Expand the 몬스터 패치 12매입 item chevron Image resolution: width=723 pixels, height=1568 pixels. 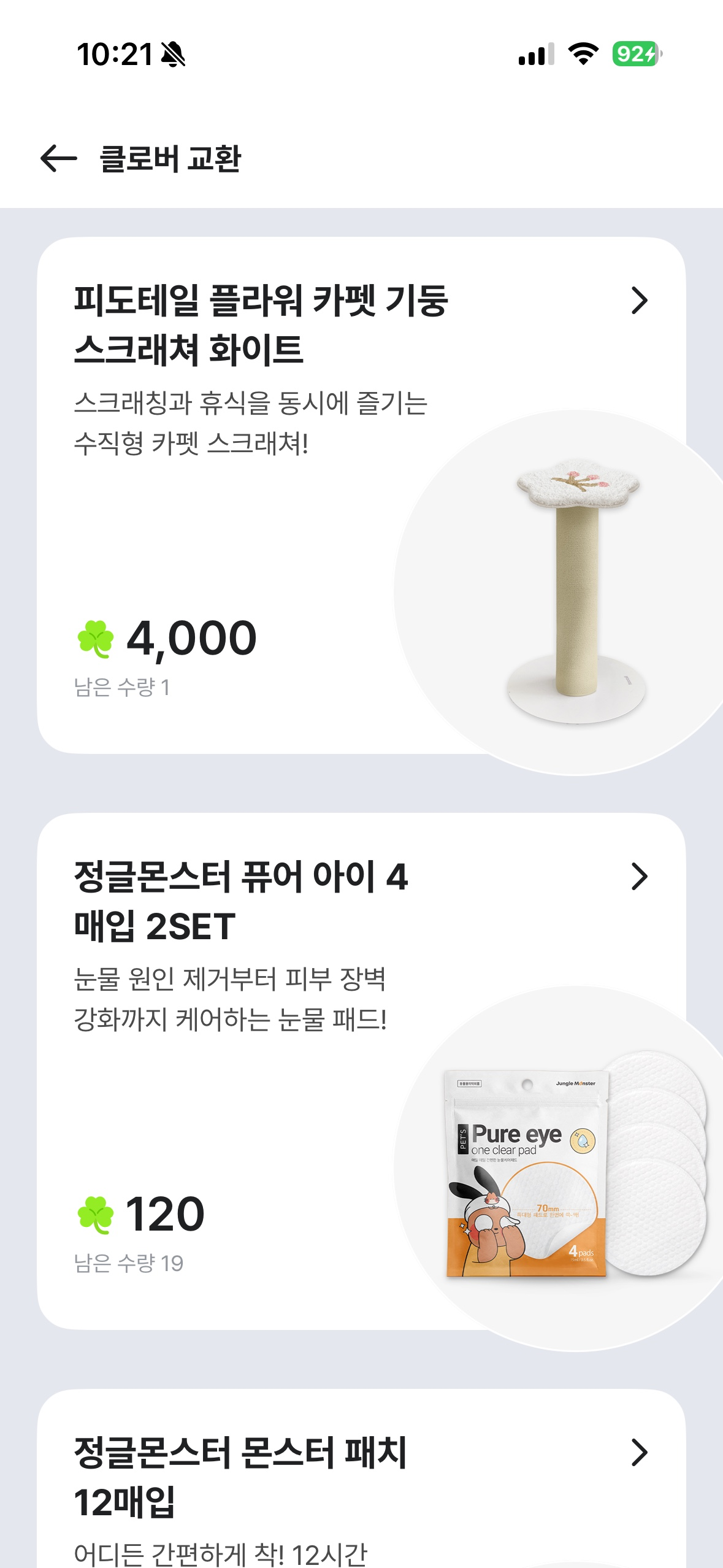pyautogui.click(x=639, y=1452)
